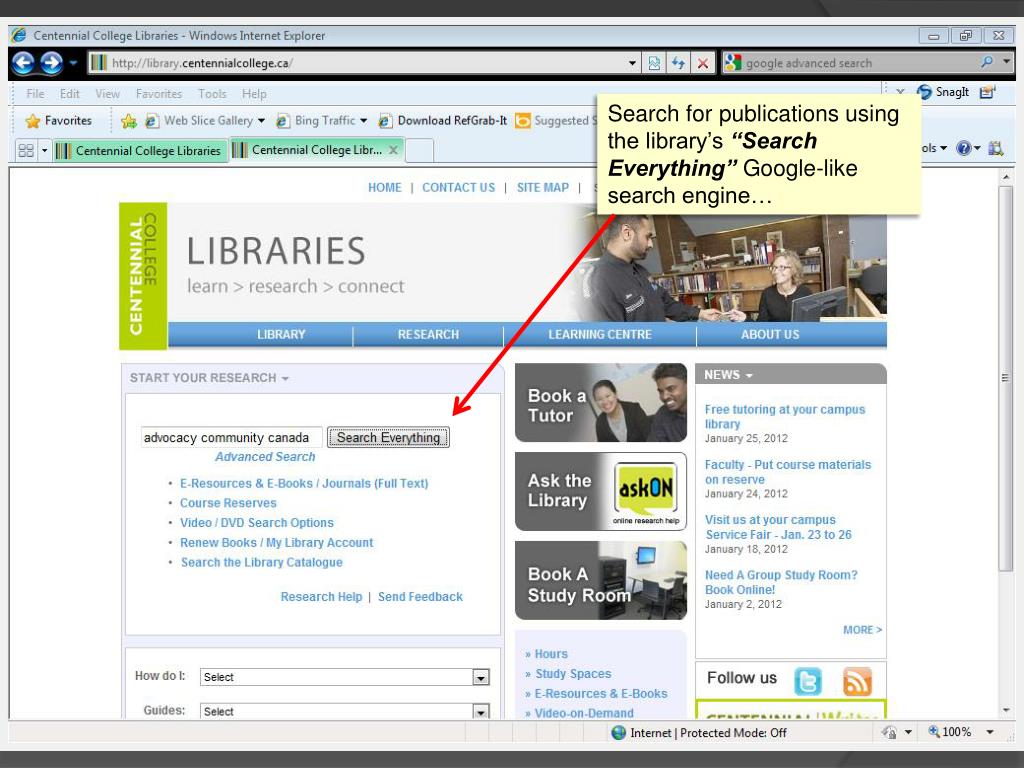Open the View menu
This screenshot has width=1024, height=768.
tap(107, 93)
